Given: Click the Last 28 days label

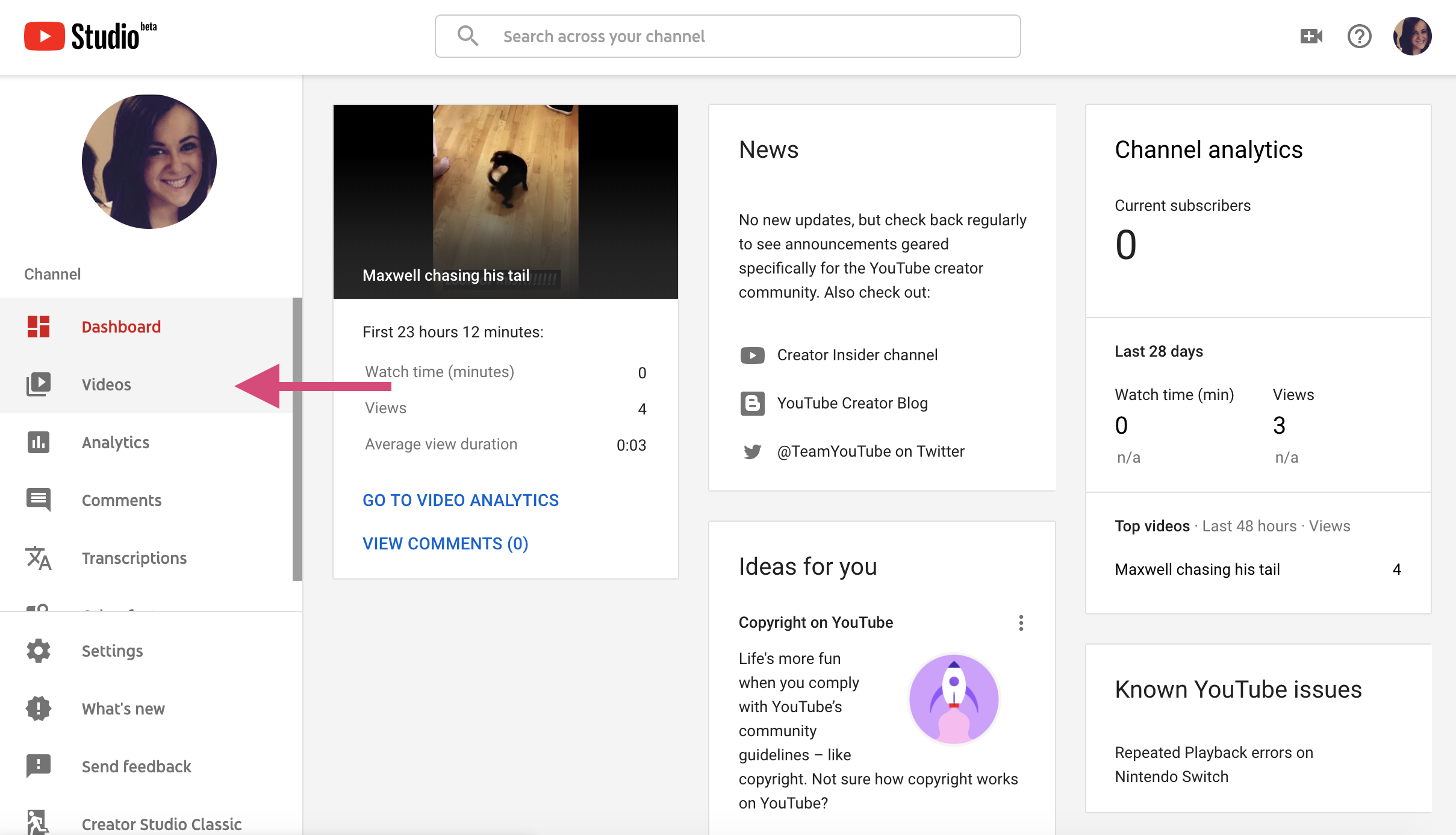Looking at the screenshot, I should (x=1159, y=351).
